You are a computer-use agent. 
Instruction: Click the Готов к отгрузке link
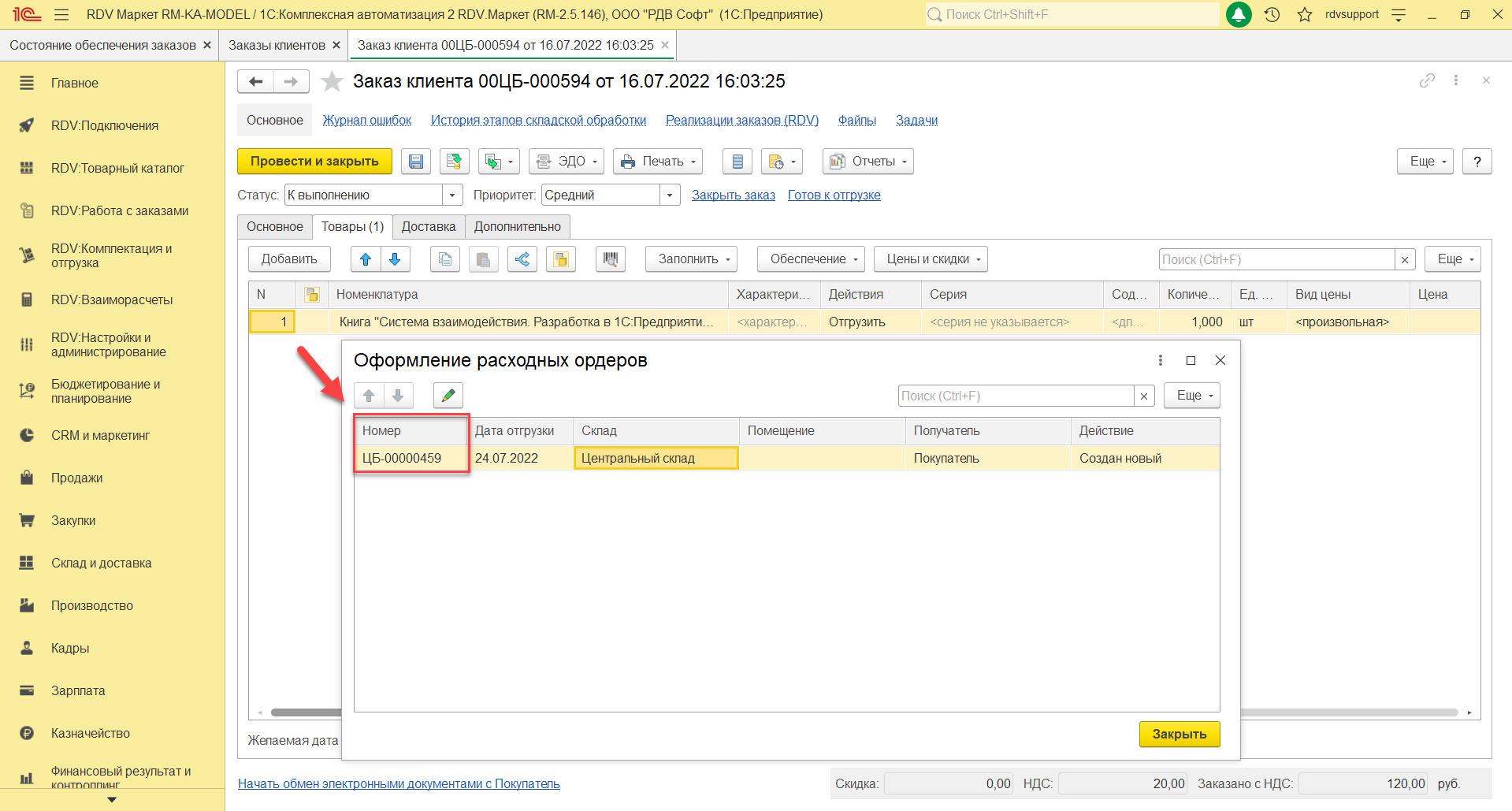(834, 195)
